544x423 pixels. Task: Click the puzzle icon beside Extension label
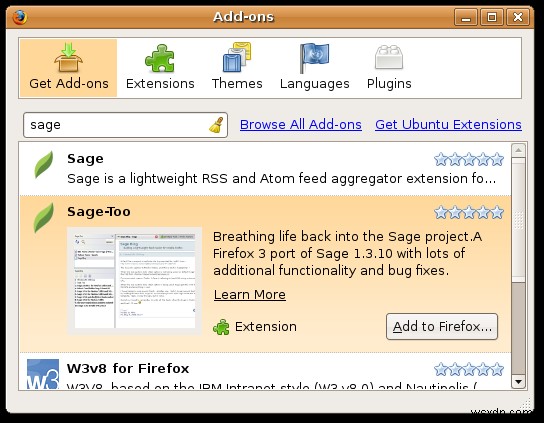(221, 327)
